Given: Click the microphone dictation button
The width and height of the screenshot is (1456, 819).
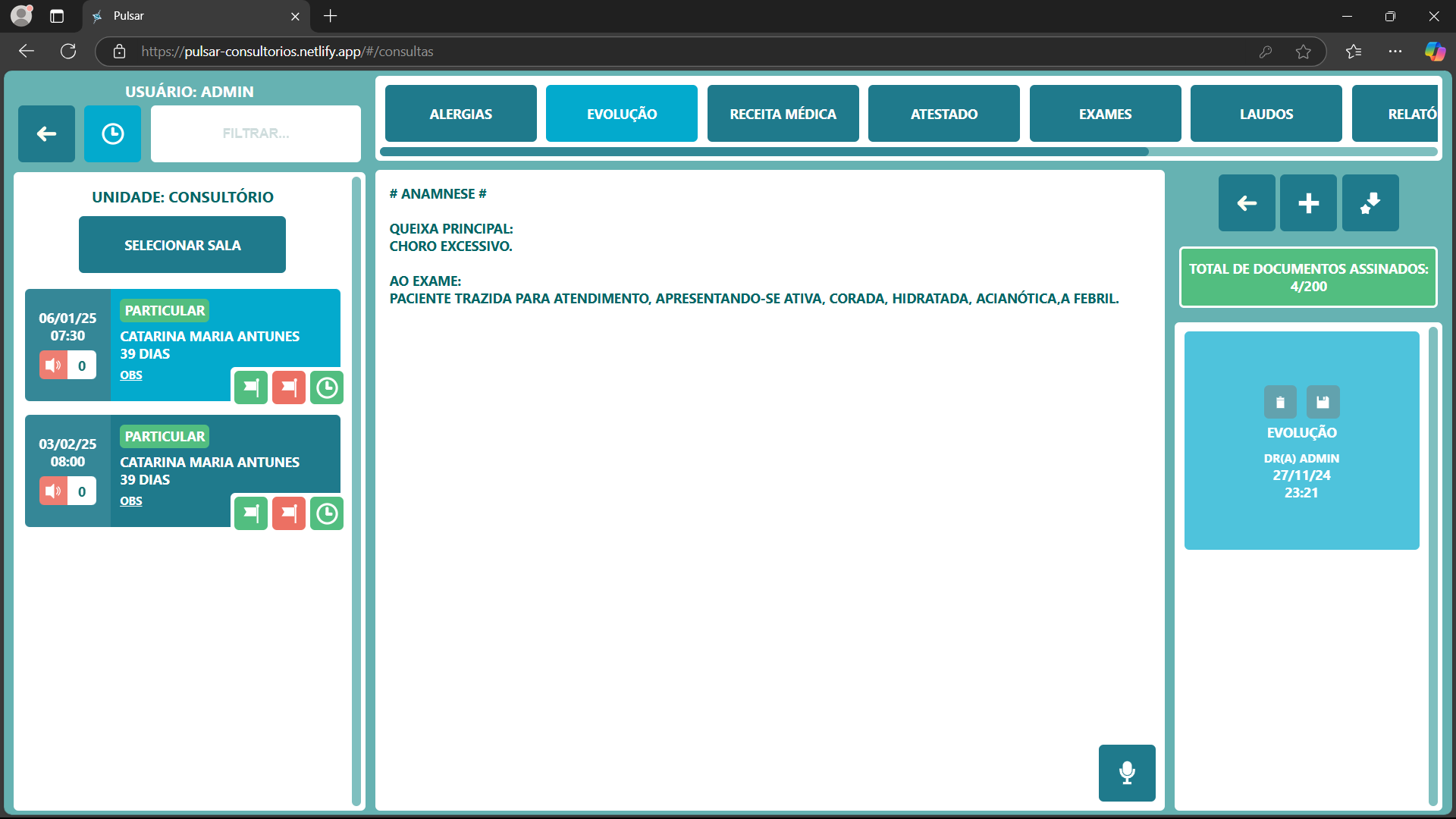Looking at the screenshot, I should 1127,773.
